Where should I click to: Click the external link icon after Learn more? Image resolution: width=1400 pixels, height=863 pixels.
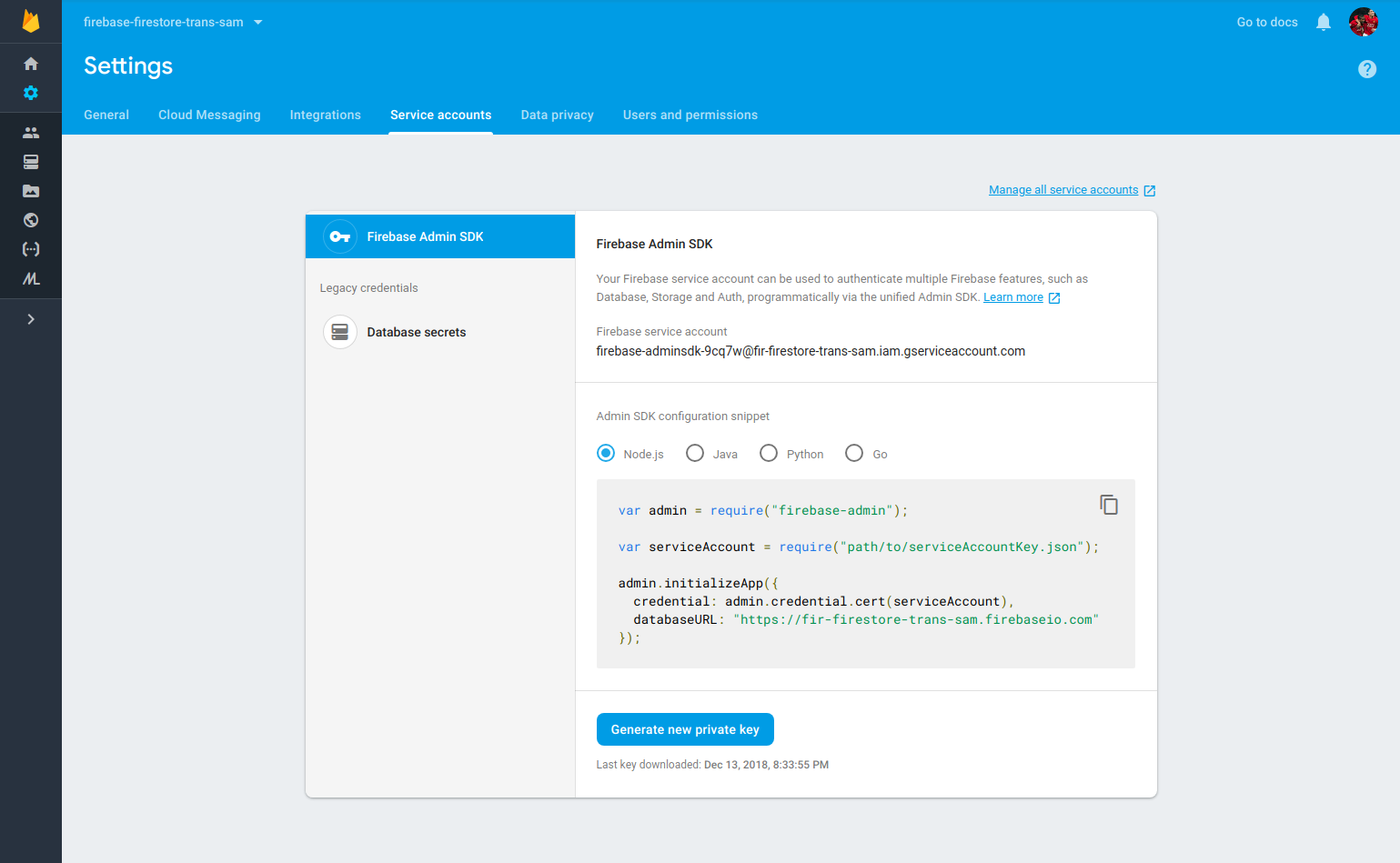pyautogui.click(x=1054, y=298)
